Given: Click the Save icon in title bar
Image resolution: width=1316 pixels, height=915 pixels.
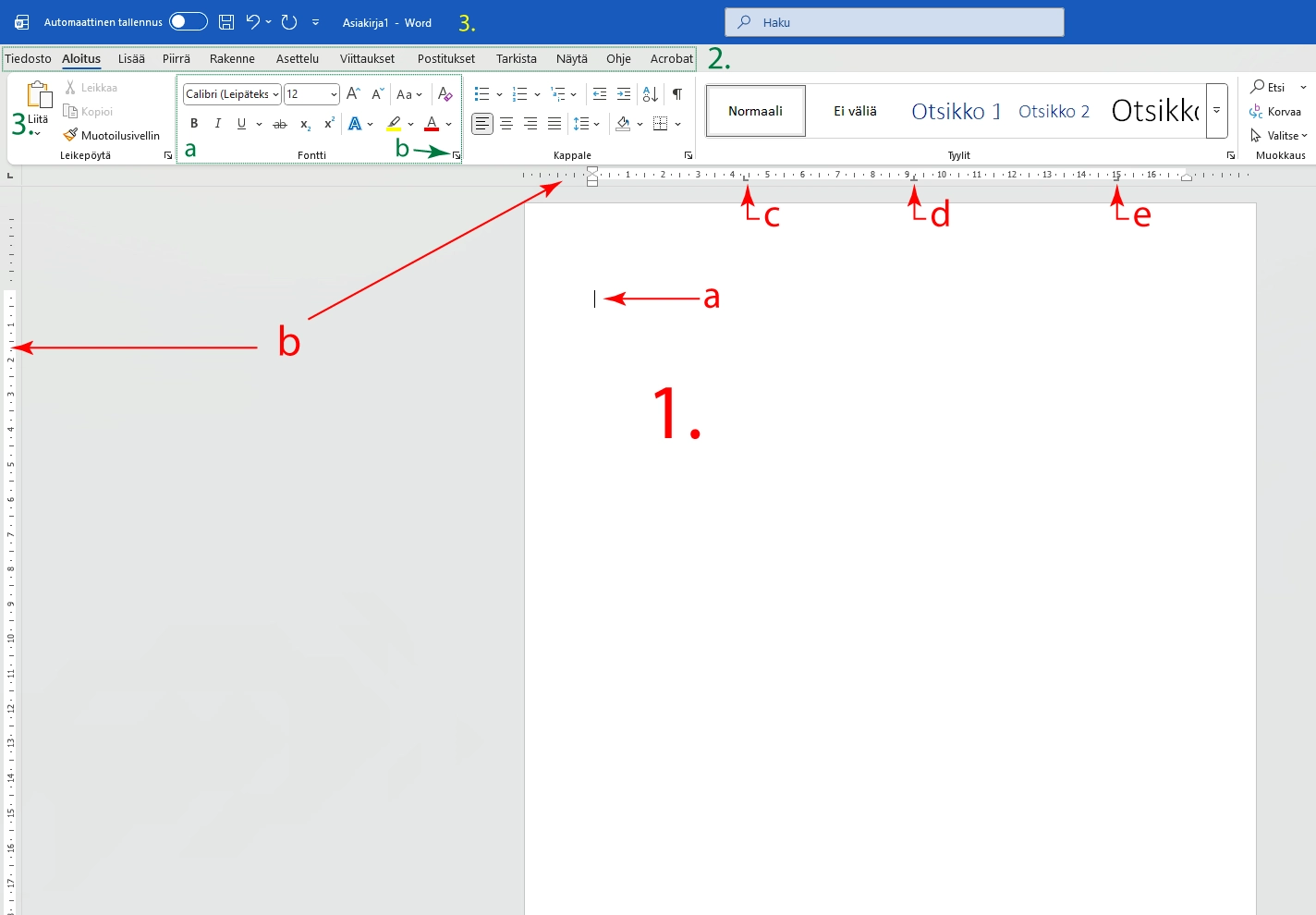Looking at the screenshot, I should point(226,22).
